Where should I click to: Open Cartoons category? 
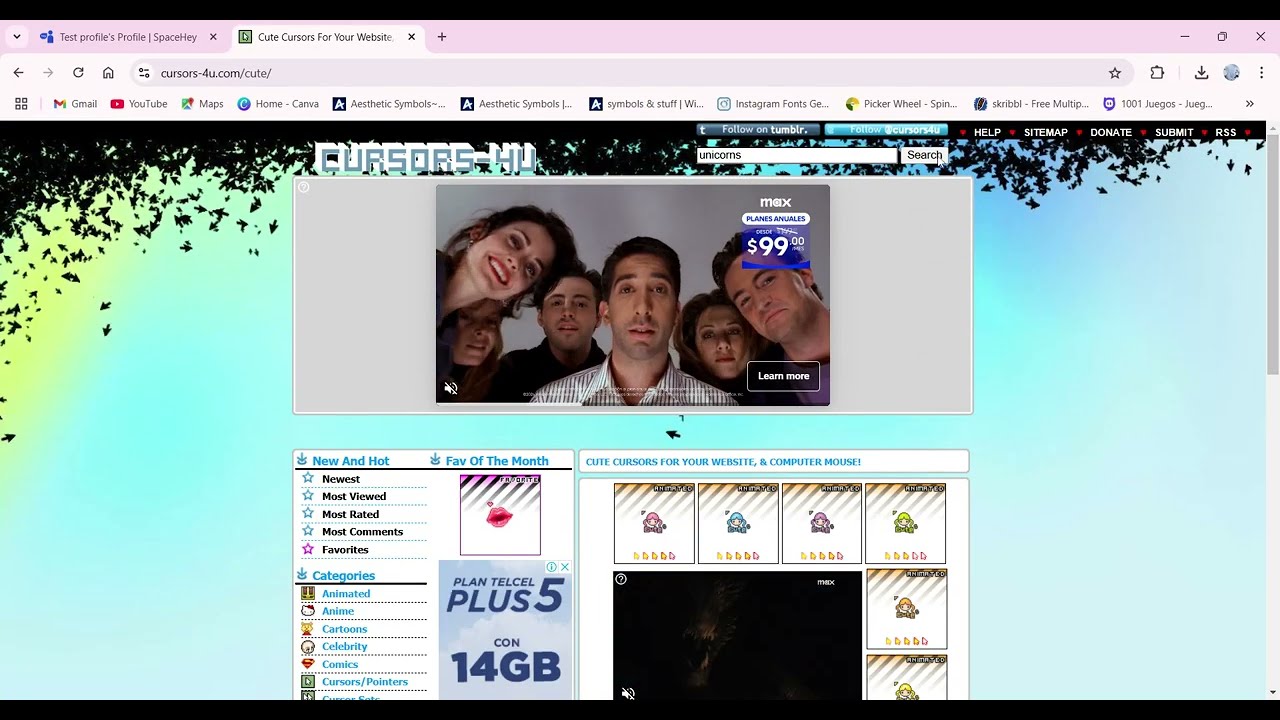[x=344, y=629]
